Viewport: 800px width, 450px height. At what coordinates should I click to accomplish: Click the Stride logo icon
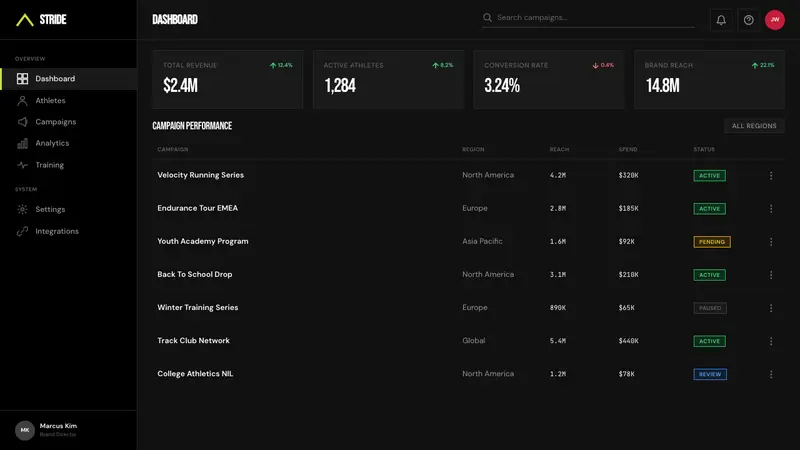coord(24,20)
